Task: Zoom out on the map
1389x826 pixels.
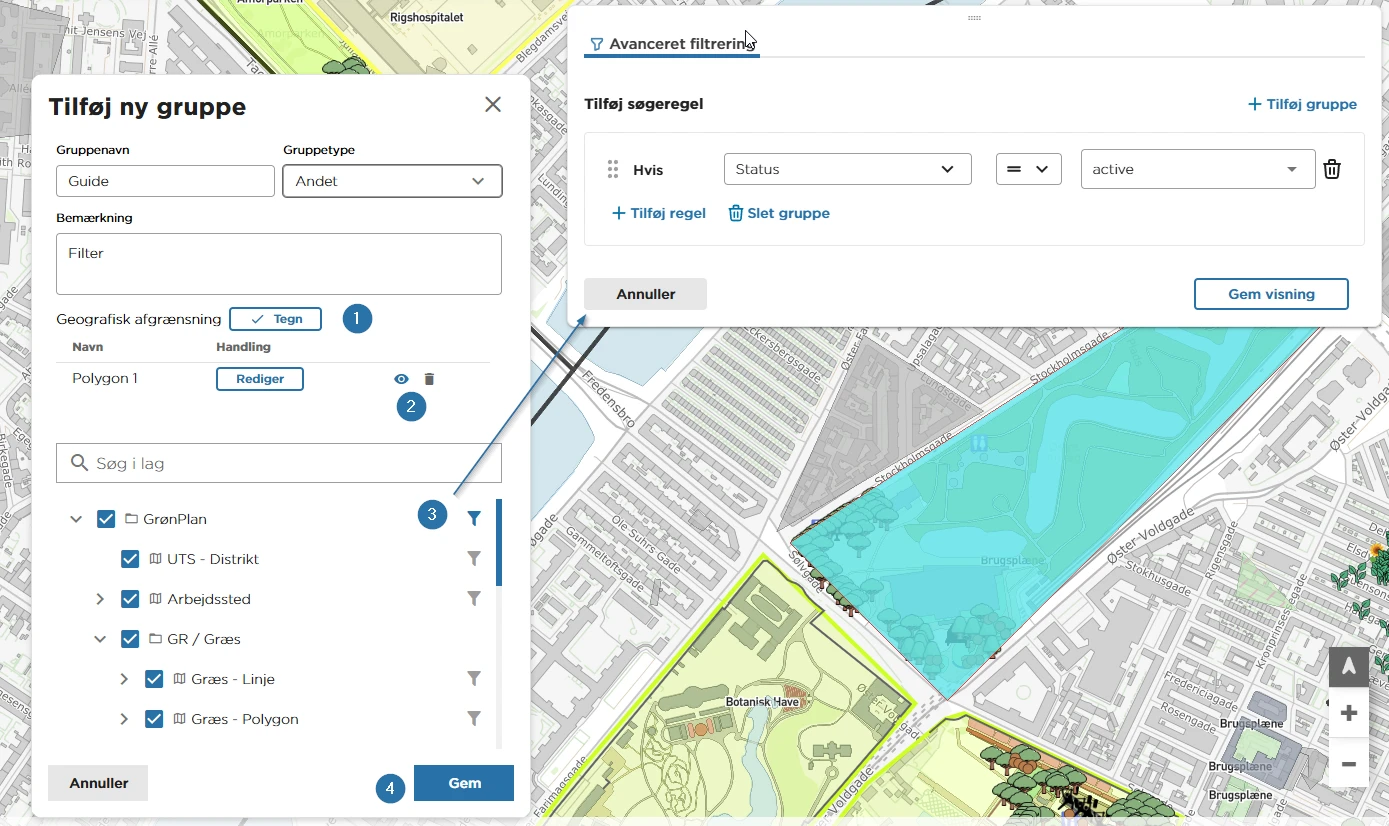Action: [1348, 764]
